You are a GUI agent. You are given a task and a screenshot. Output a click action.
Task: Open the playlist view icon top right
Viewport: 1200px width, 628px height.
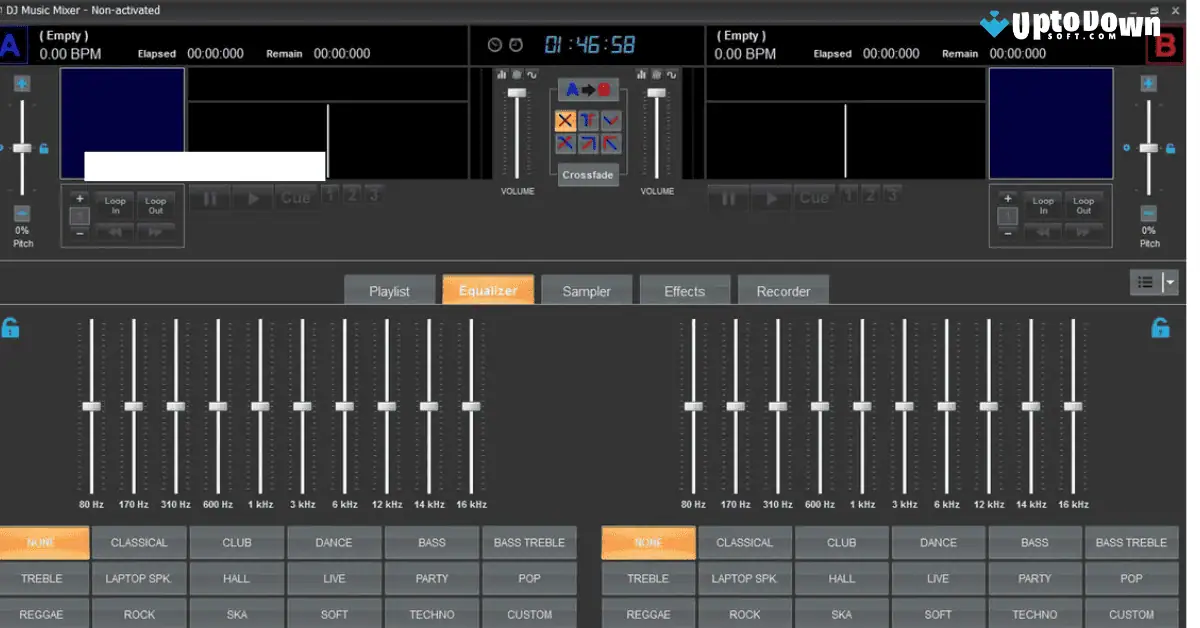(x=1144, y=282)
